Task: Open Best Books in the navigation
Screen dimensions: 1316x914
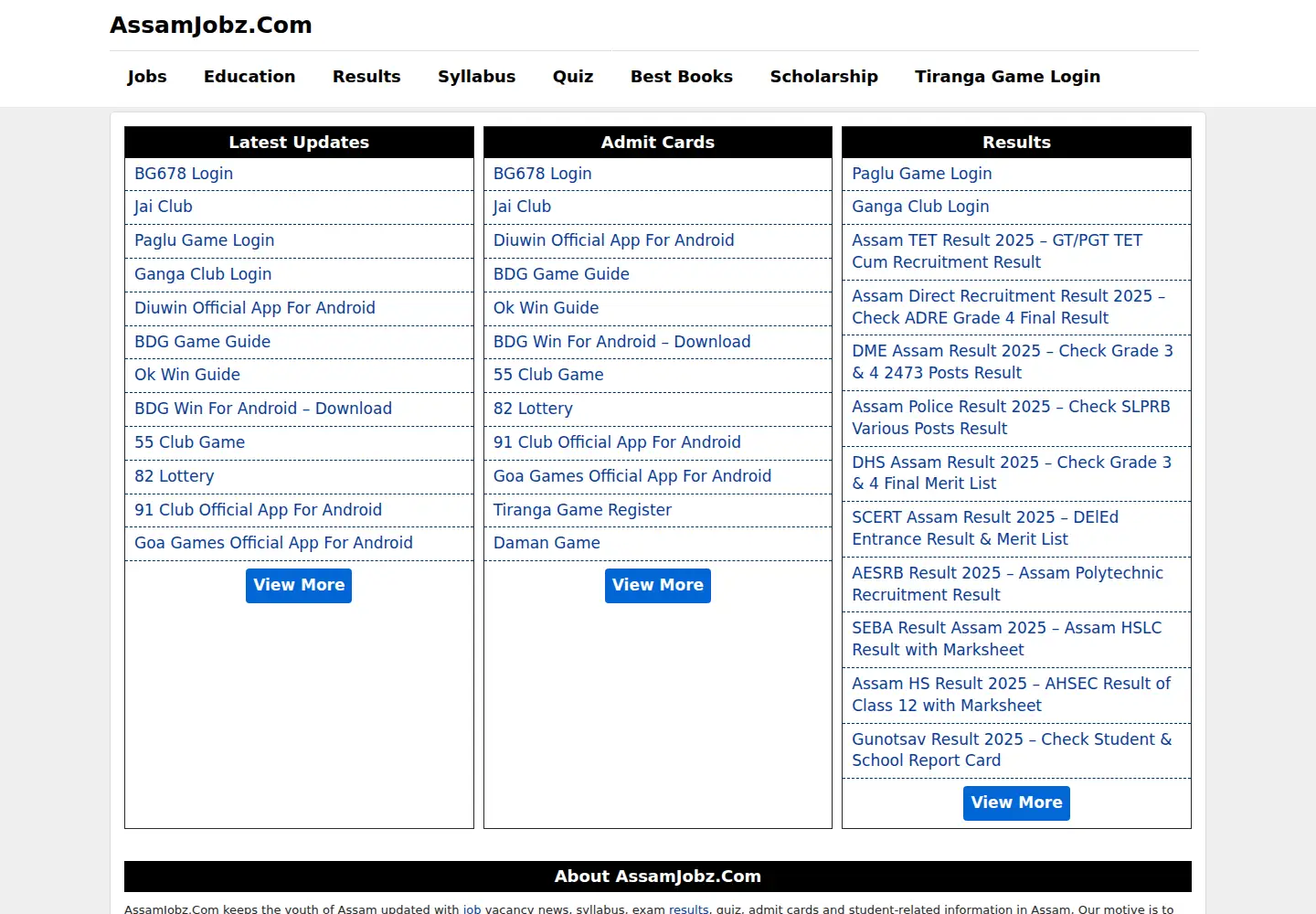Action: [x=682, y=77]
